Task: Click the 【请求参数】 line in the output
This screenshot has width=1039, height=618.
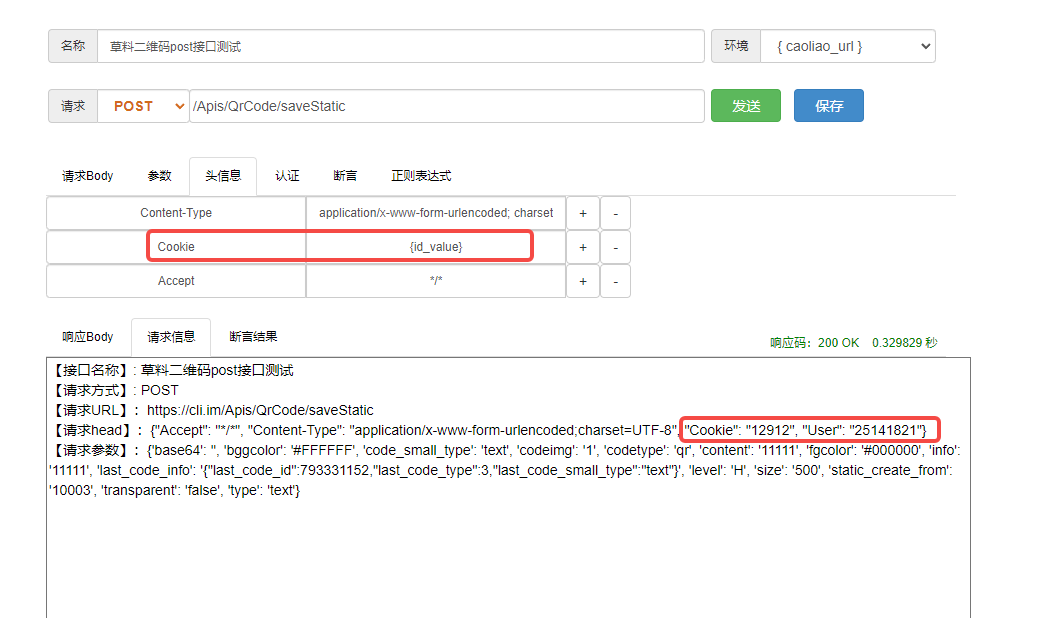Action: point(505,470)
